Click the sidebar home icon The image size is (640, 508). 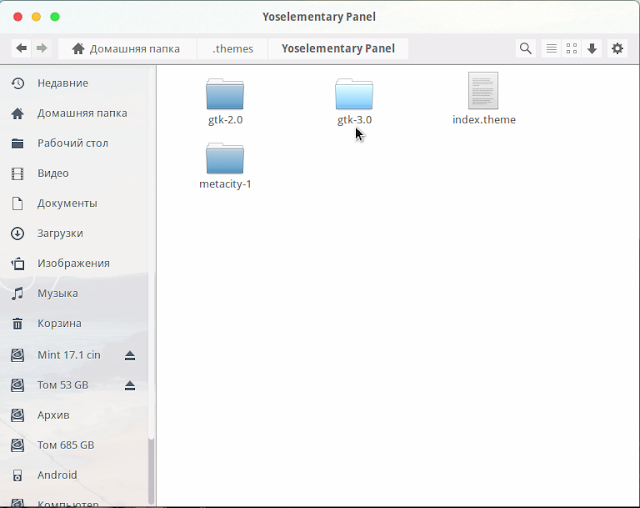[x=18, y=113]
